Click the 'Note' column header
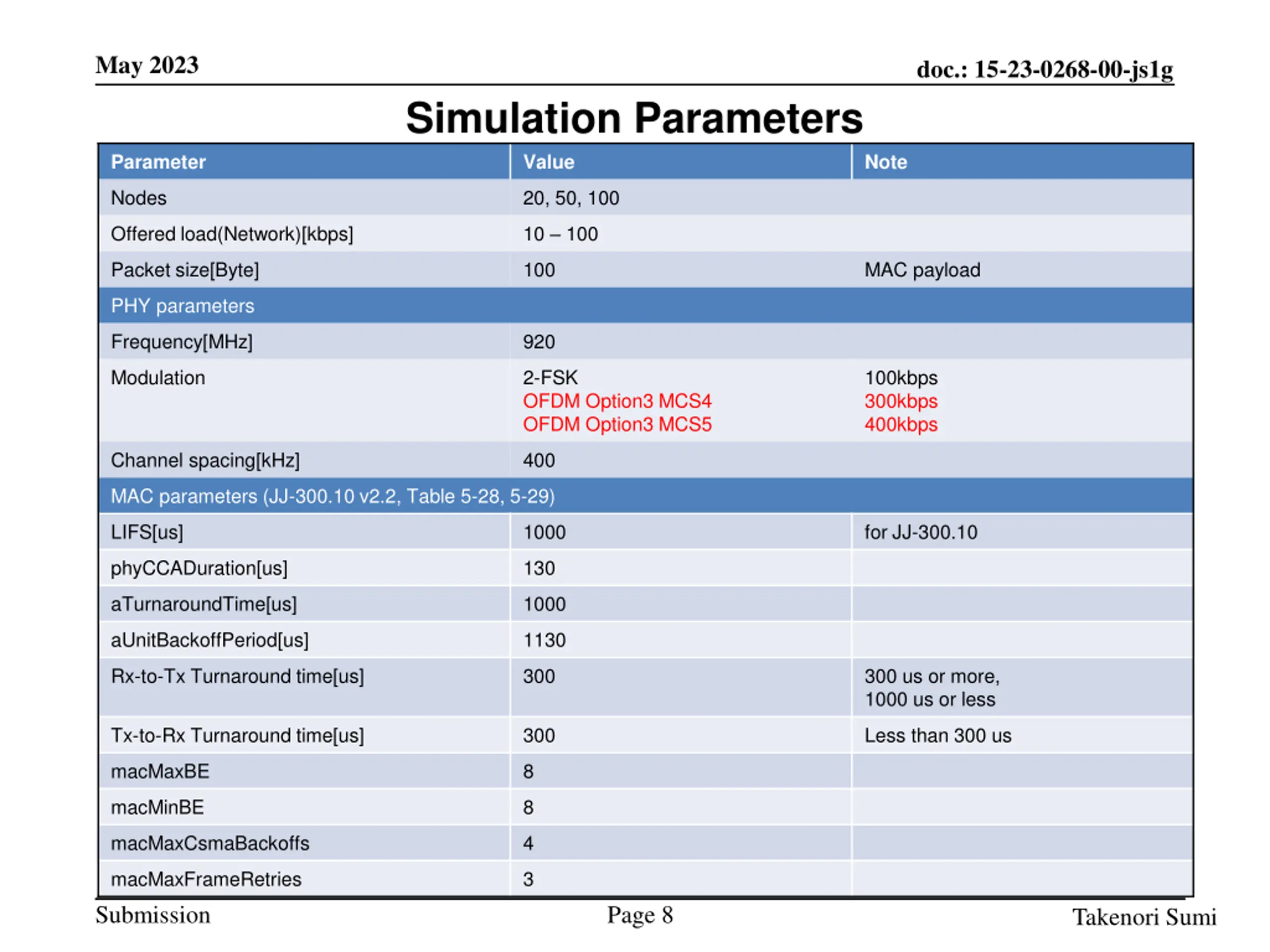The height and width of the screenshot is (952, 1270). pyautogui.click(x=1022, y=162)
